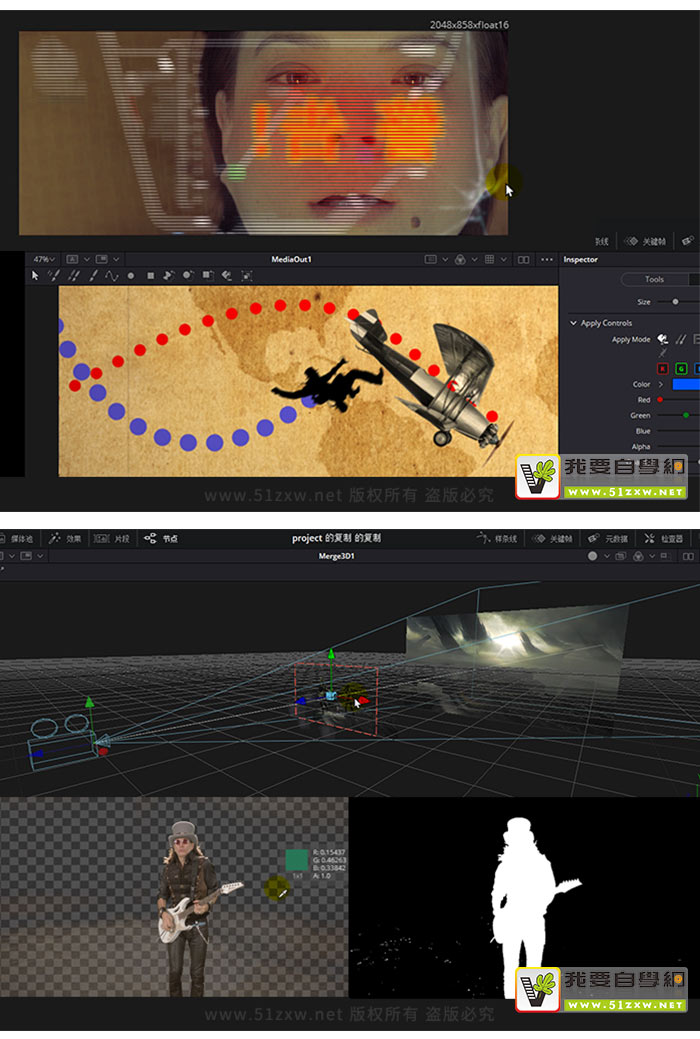Select the Copy Polyline paint tool
The width and height of the screenshot is (700, 1039).
[169, 276]
